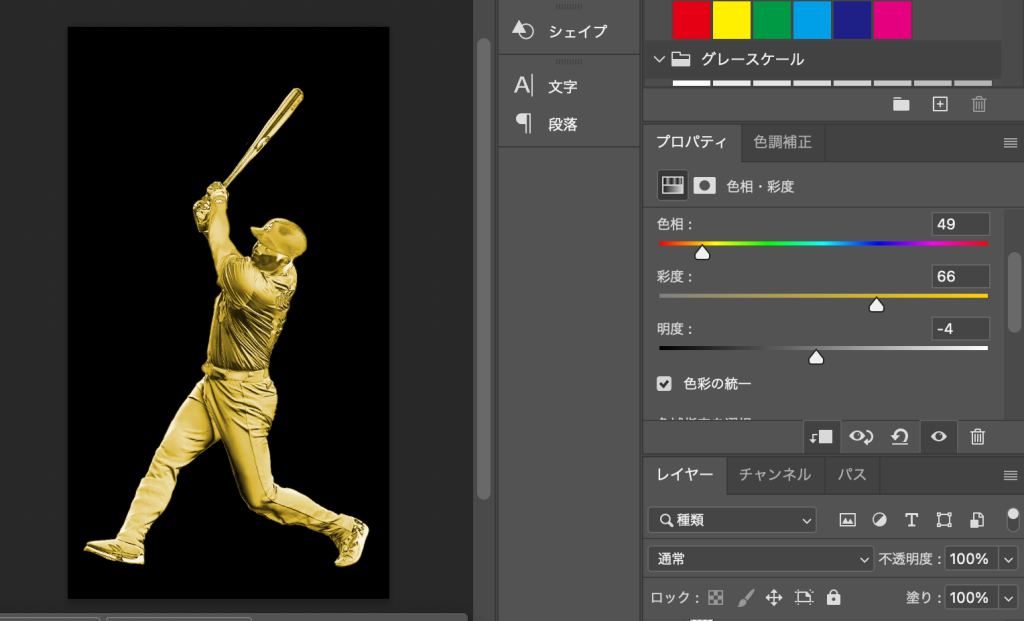Toggle adjustment layer visibility eye icon
This screenshot has height=621, width=1024.
[x=938, y=437]
